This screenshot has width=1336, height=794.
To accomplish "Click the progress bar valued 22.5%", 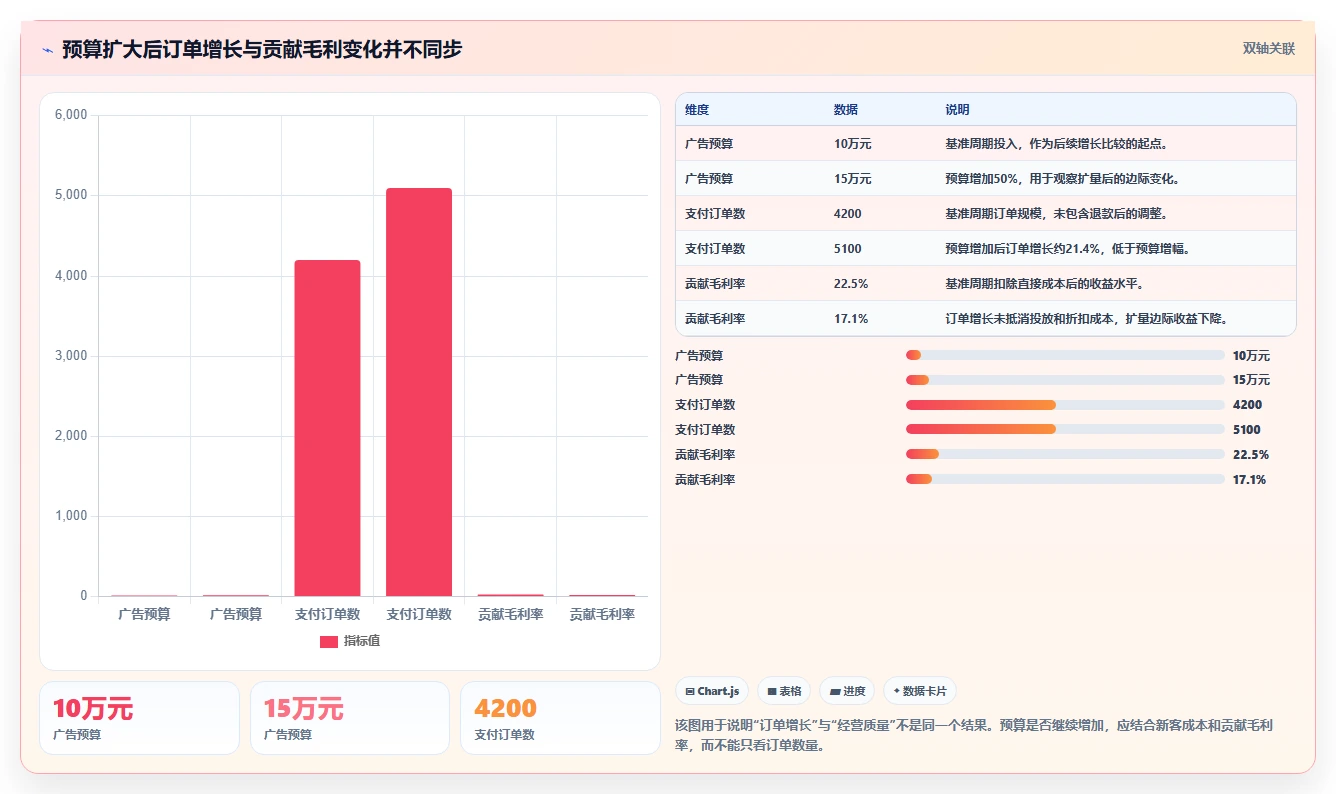I will [x=1065, y=454].
